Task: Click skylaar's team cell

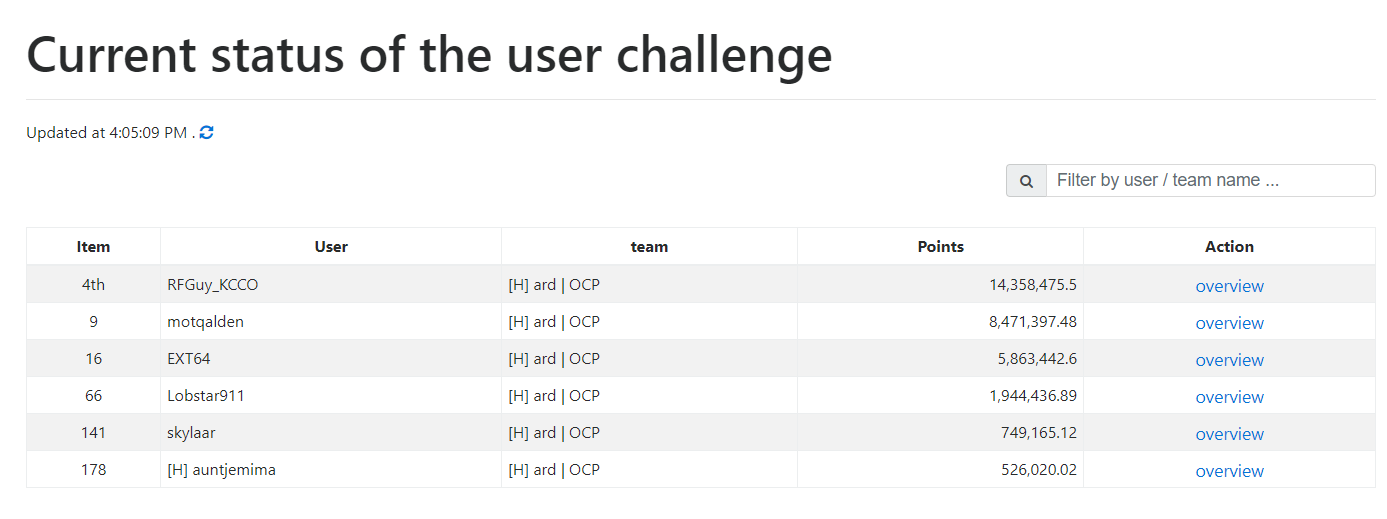Action: [x=649, y=432]
